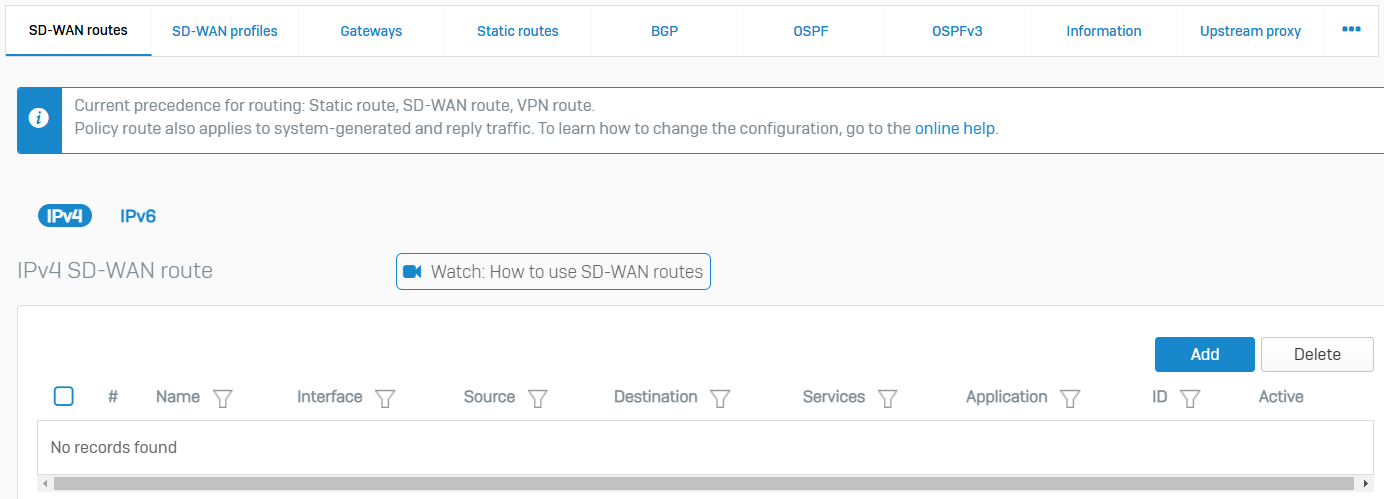Click the ID column filter icon
Image resolution: width=1384 pixels, height=499 pixels.
[1189, 398]
